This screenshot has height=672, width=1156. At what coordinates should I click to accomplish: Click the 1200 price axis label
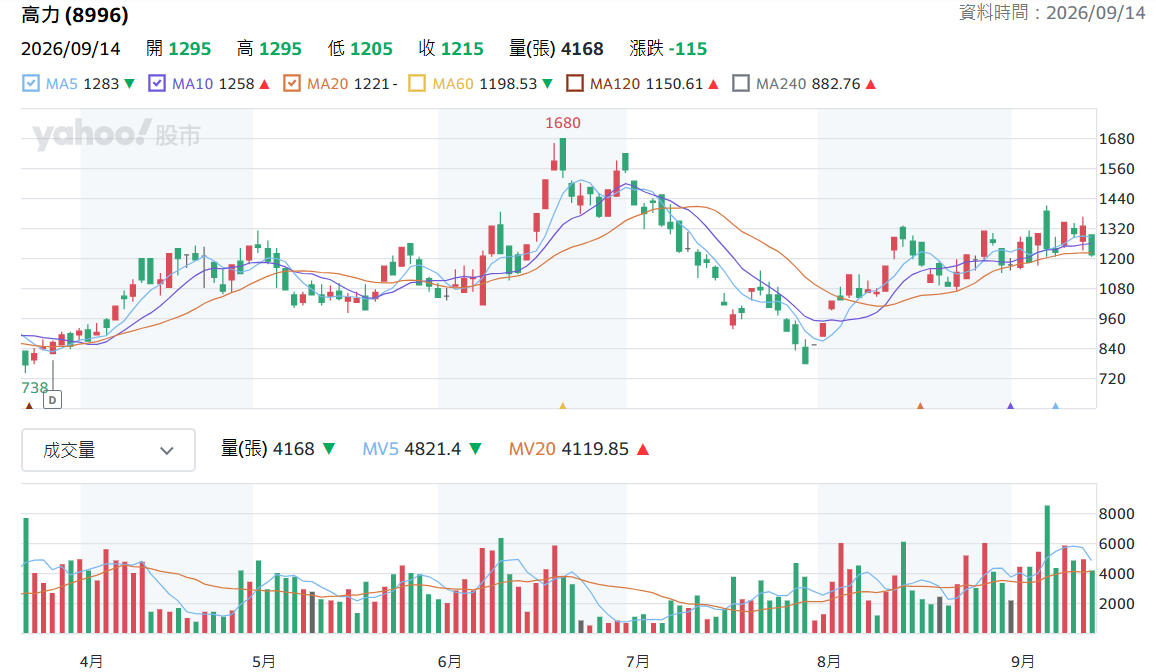tap(1116, 259)
